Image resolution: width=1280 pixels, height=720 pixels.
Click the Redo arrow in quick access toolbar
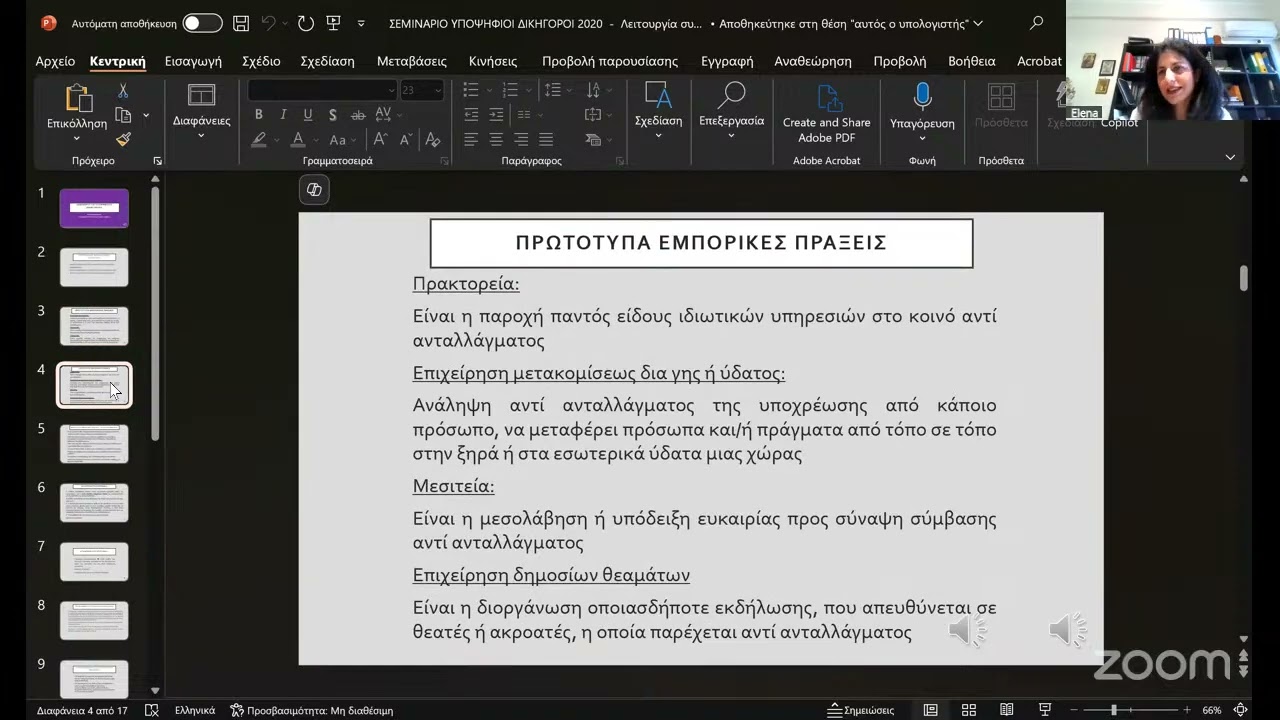tap(306, 23)
